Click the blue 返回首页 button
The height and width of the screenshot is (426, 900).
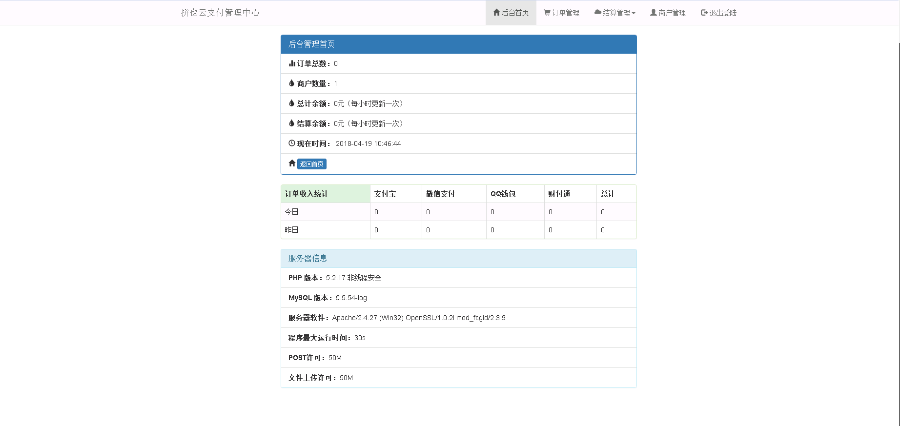(312, 164)
